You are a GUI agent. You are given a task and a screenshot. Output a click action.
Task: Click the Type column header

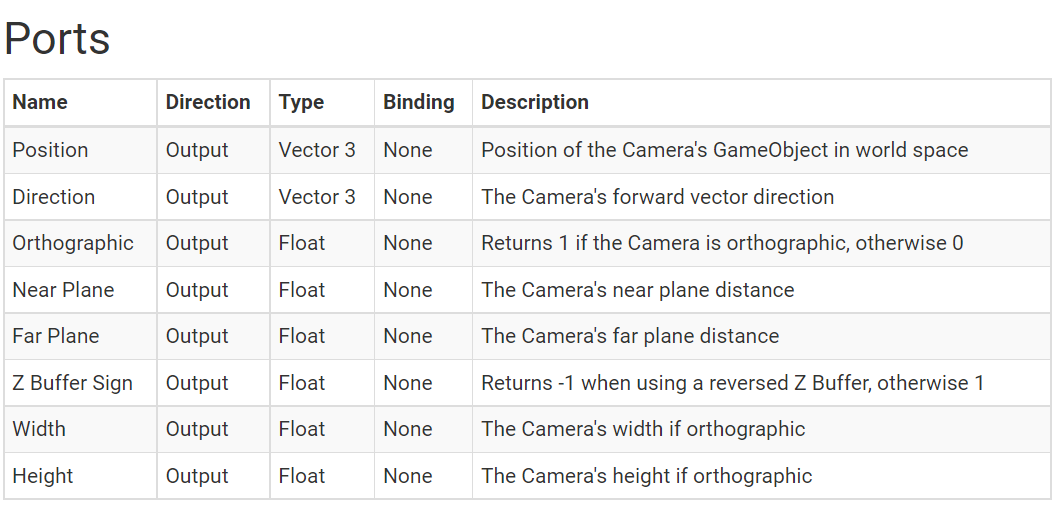(301, 102)
